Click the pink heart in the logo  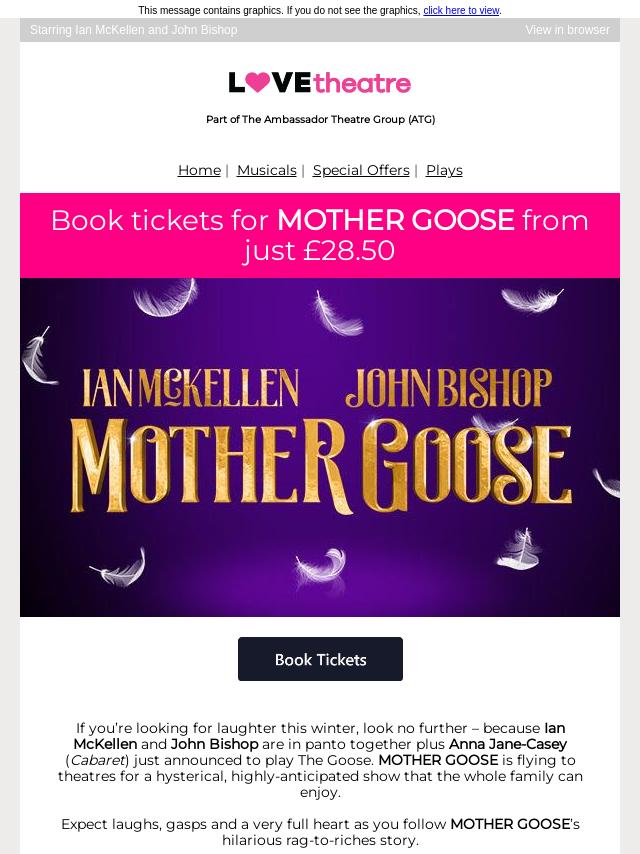[258, 82]
